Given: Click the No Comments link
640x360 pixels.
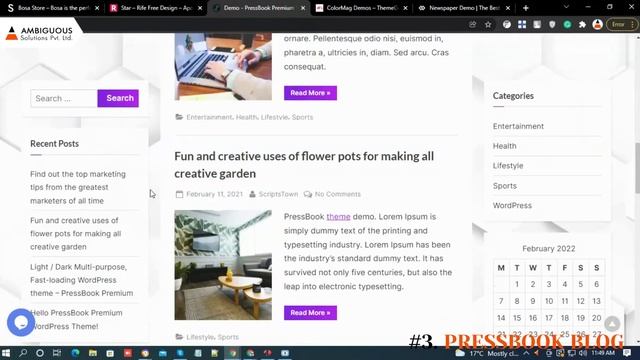Looking at the screenshot, I should [338, 194].
